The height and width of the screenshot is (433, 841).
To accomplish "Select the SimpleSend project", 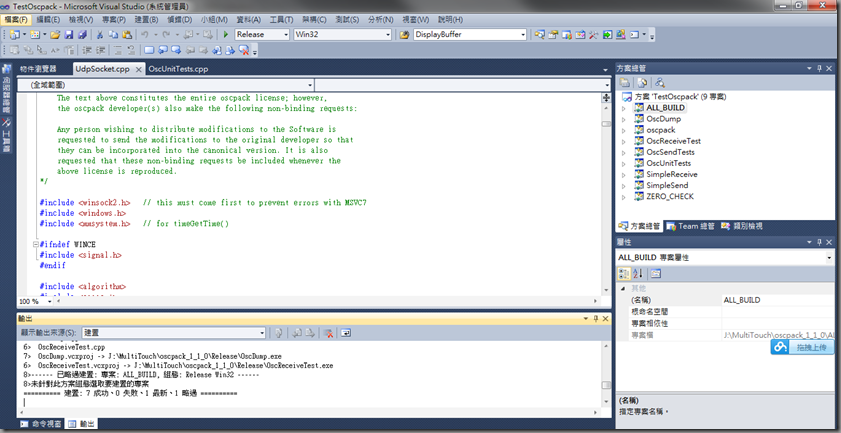I will click(x=667, y=185).
